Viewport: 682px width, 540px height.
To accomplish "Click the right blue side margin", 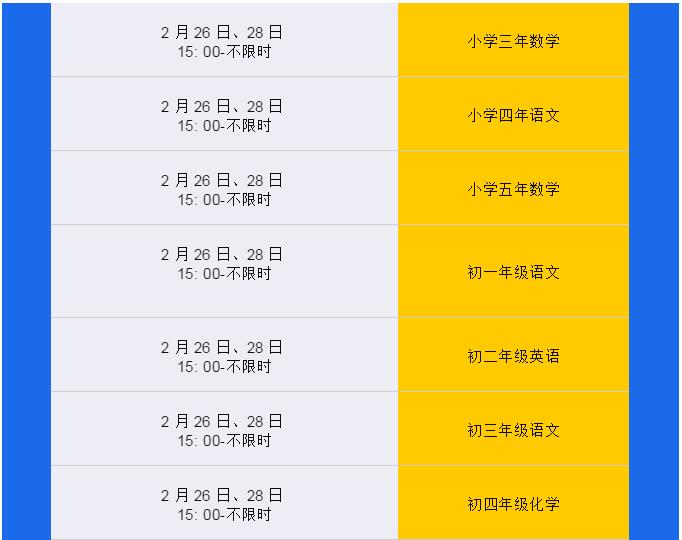I will pos(654,270).
